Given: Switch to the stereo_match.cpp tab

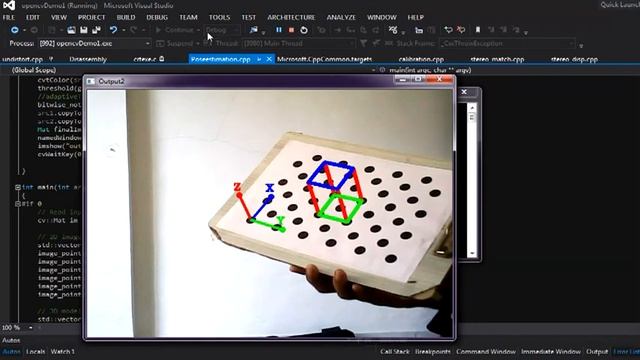Looking at the screenshot, I should pos(497,59).
